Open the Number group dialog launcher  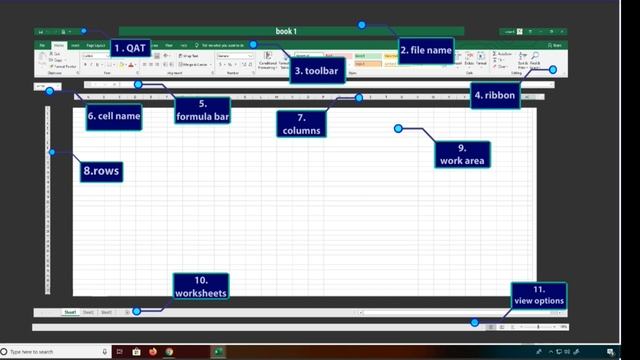point(253,73)
